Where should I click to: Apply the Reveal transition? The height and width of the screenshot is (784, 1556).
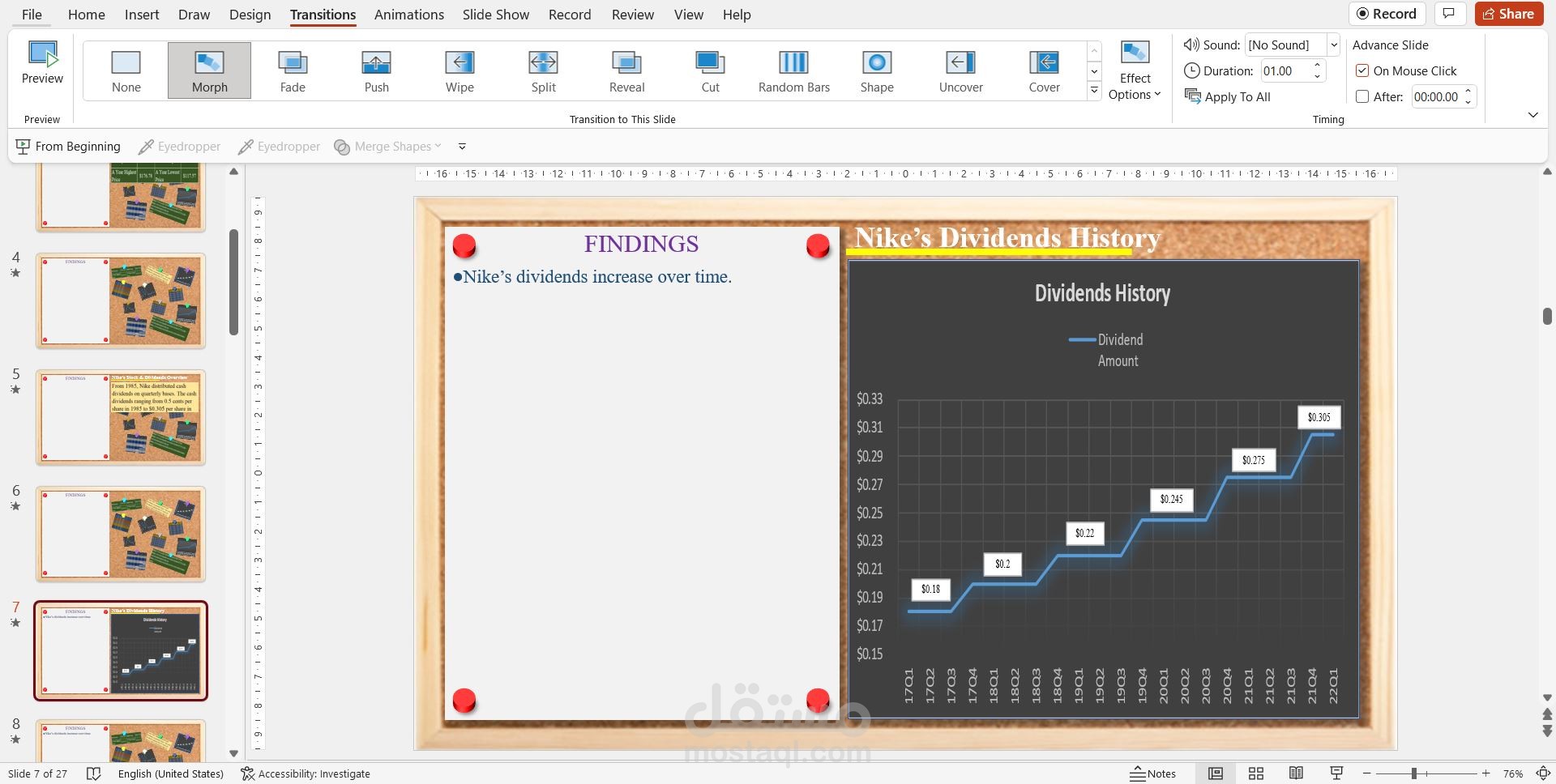click(x=626, y=71)
